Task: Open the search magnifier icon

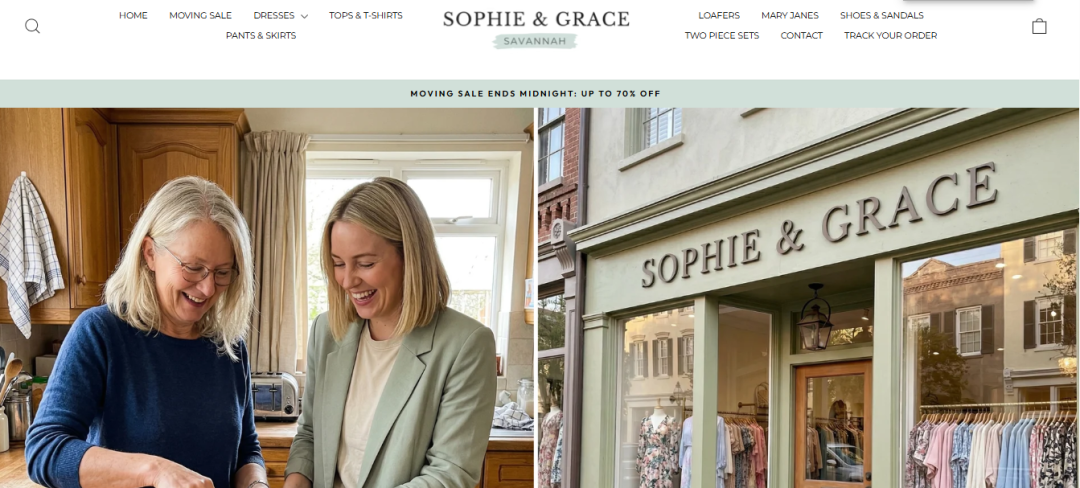Action: point(32,26)
